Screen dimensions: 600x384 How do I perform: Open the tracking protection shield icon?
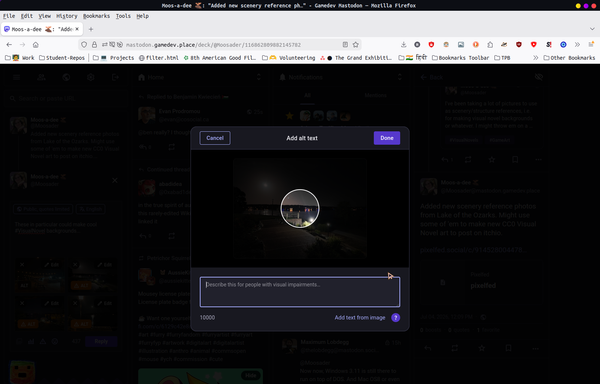tap(84, 45)
